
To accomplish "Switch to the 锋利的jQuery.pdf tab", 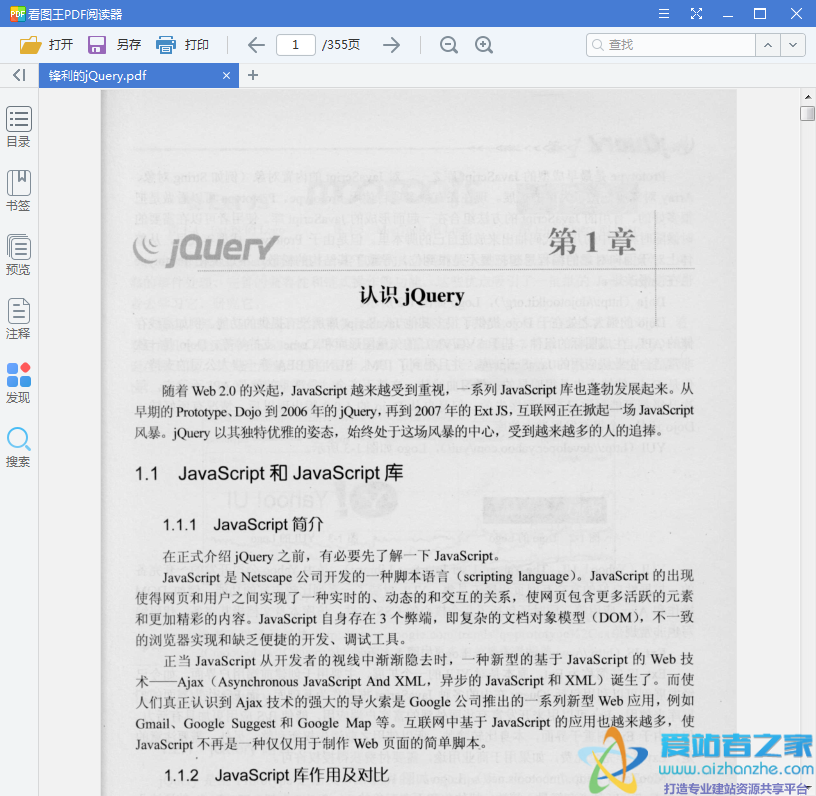I will 139,75.
